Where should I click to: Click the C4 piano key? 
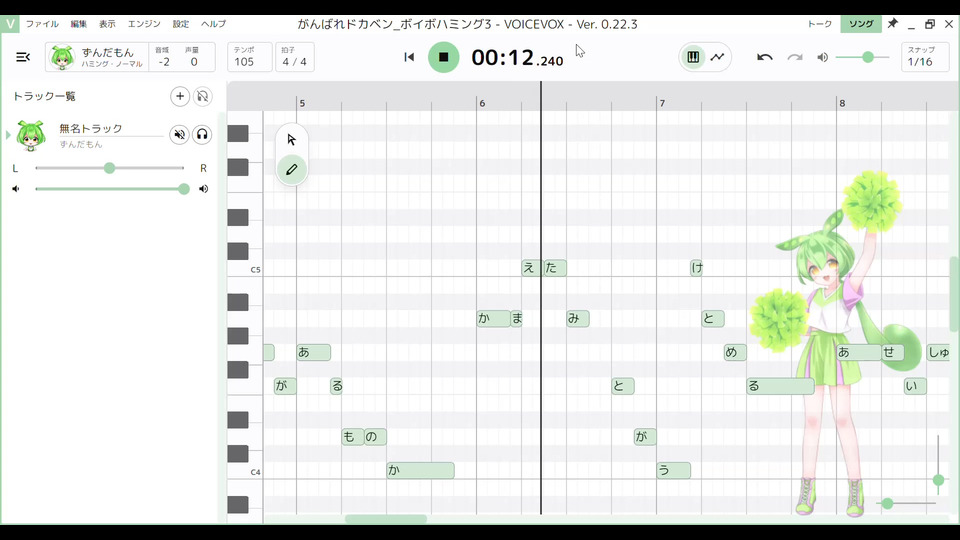[245, 471]
